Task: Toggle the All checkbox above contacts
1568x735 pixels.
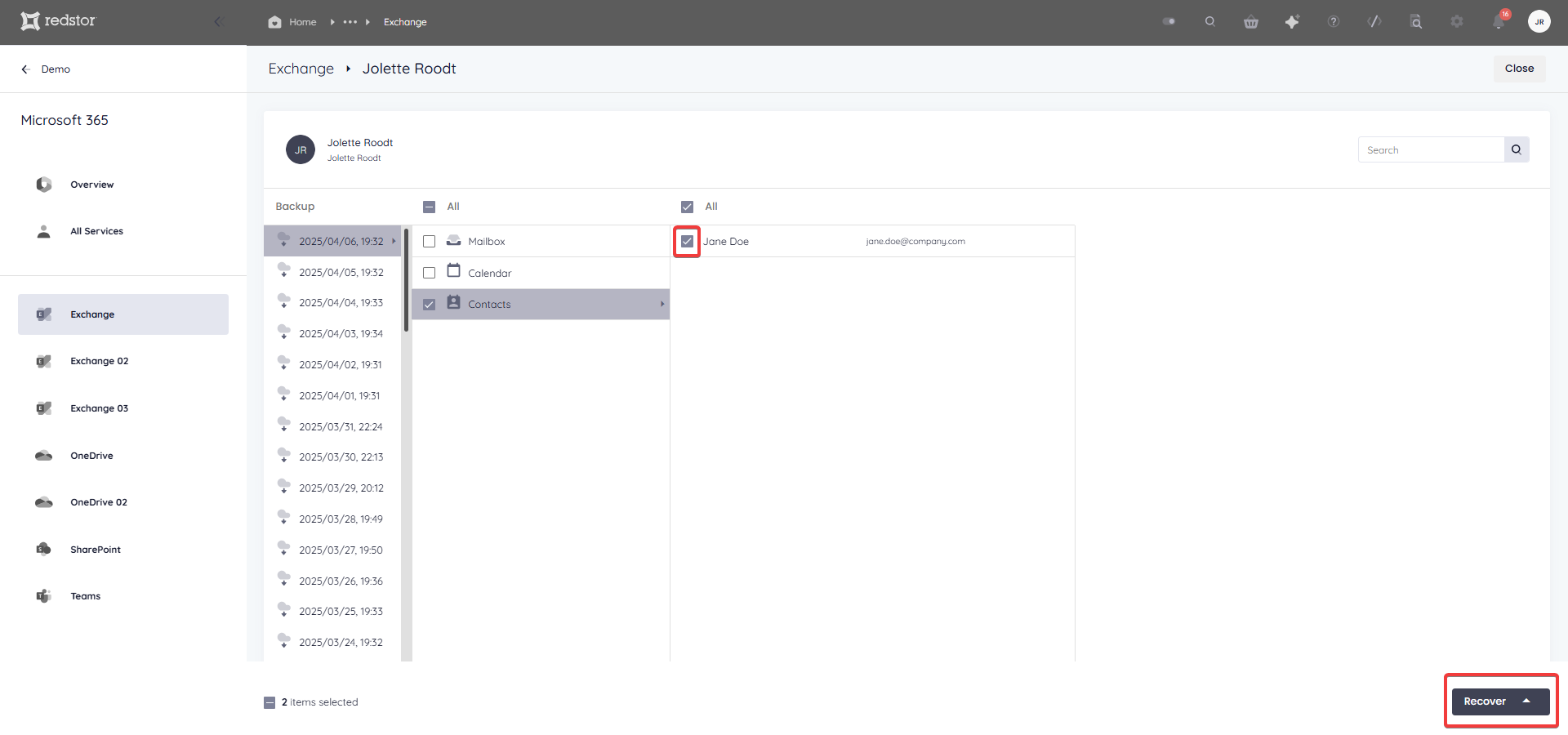Action: (687, 207)
